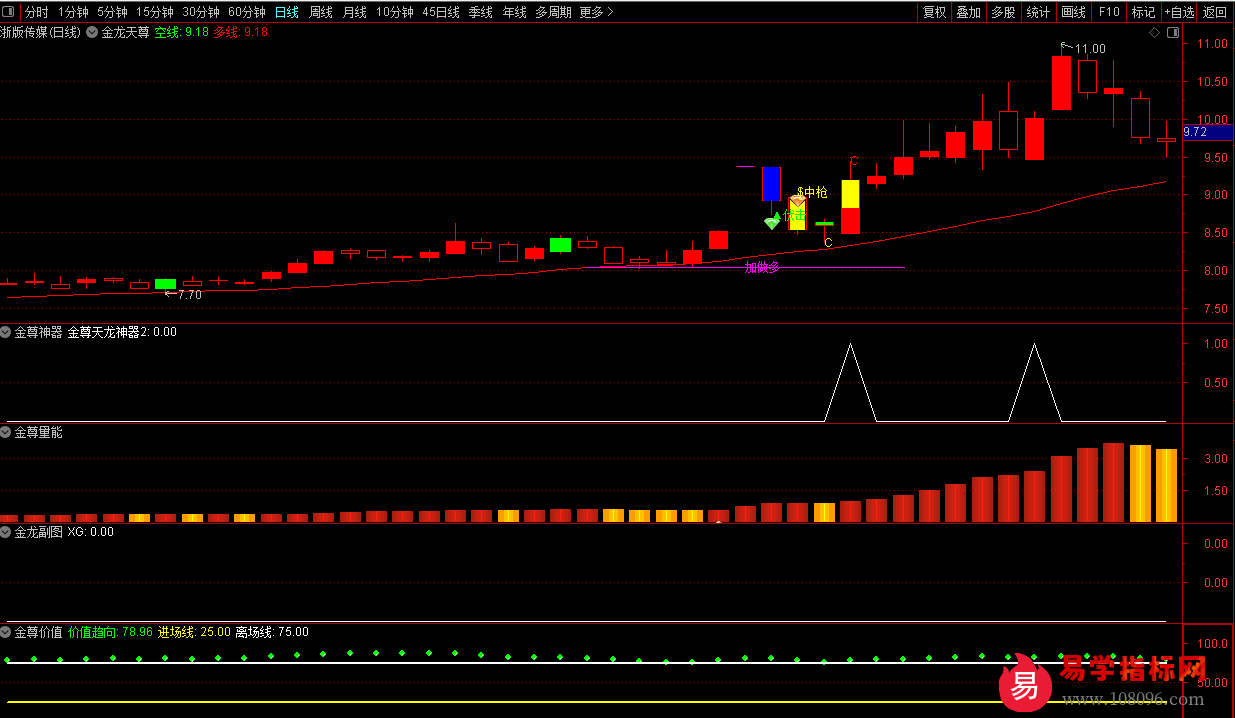This screenshot has width=1235, height=718.
Task: Enable 叠加 overlay mode
Action: 968,12
